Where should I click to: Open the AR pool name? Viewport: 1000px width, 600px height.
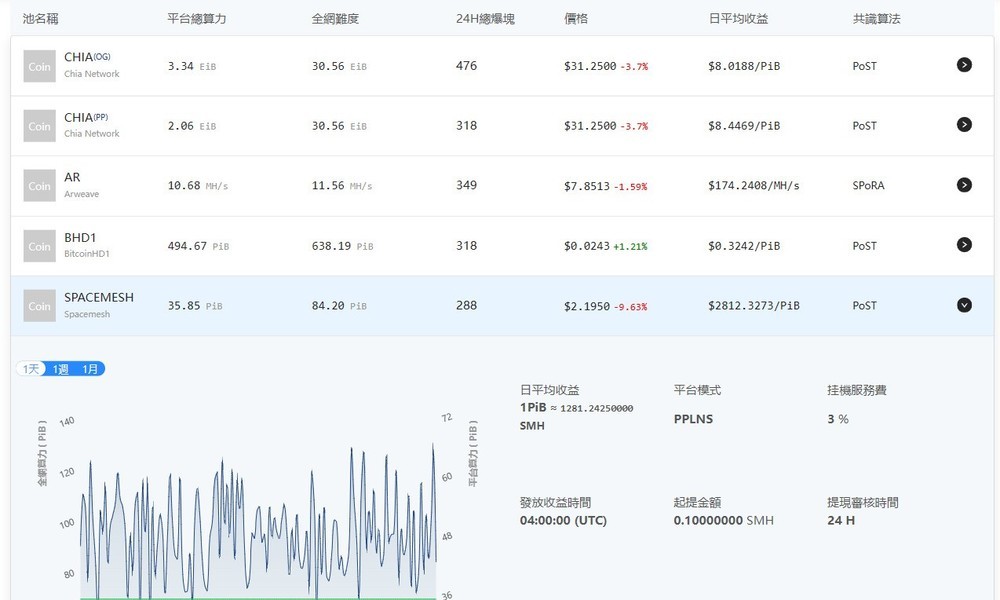(x=72, y=177)
